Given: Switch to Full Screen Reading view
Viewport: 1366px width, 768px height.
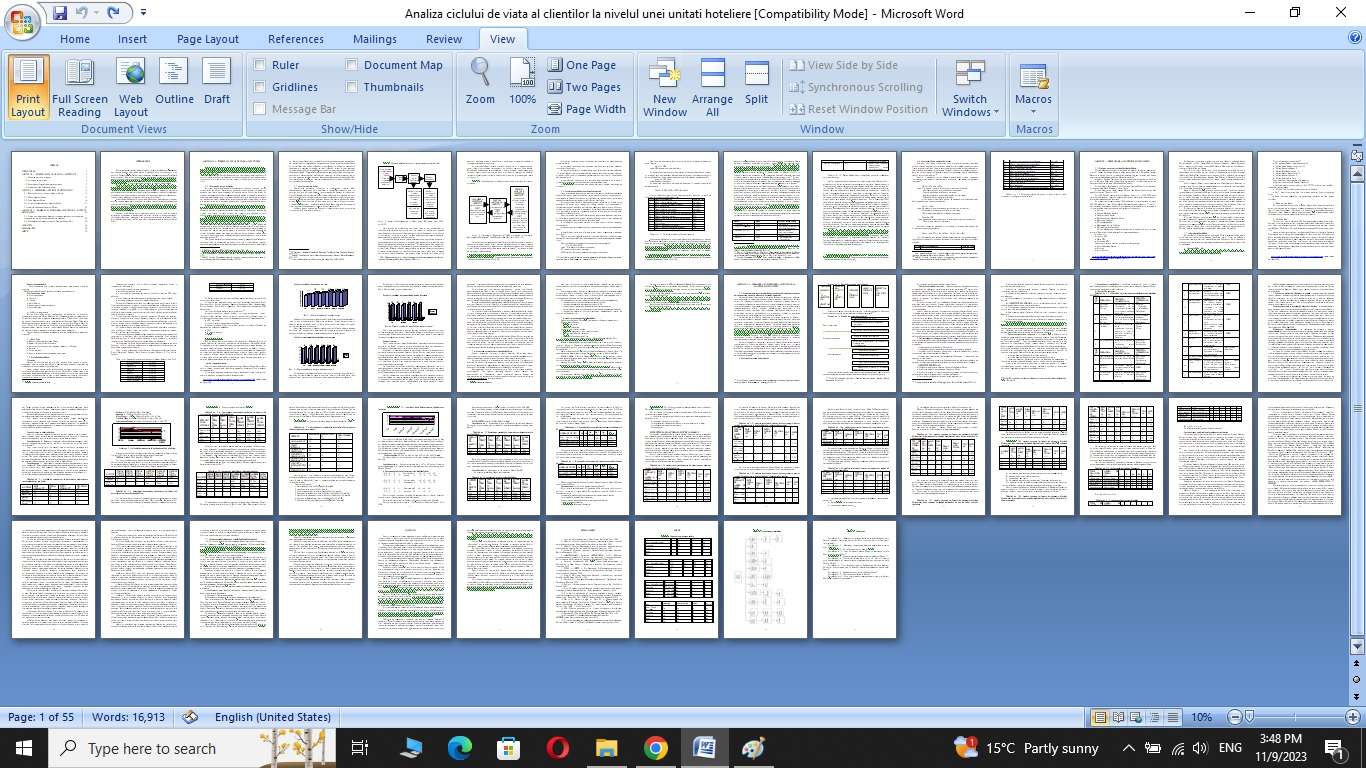Looking at the screenshot, I should (79, 88).
